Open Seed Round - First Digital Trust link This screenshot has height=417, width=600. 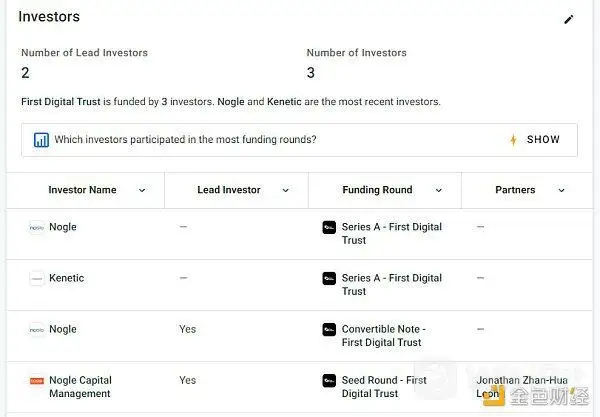(384, 387)
